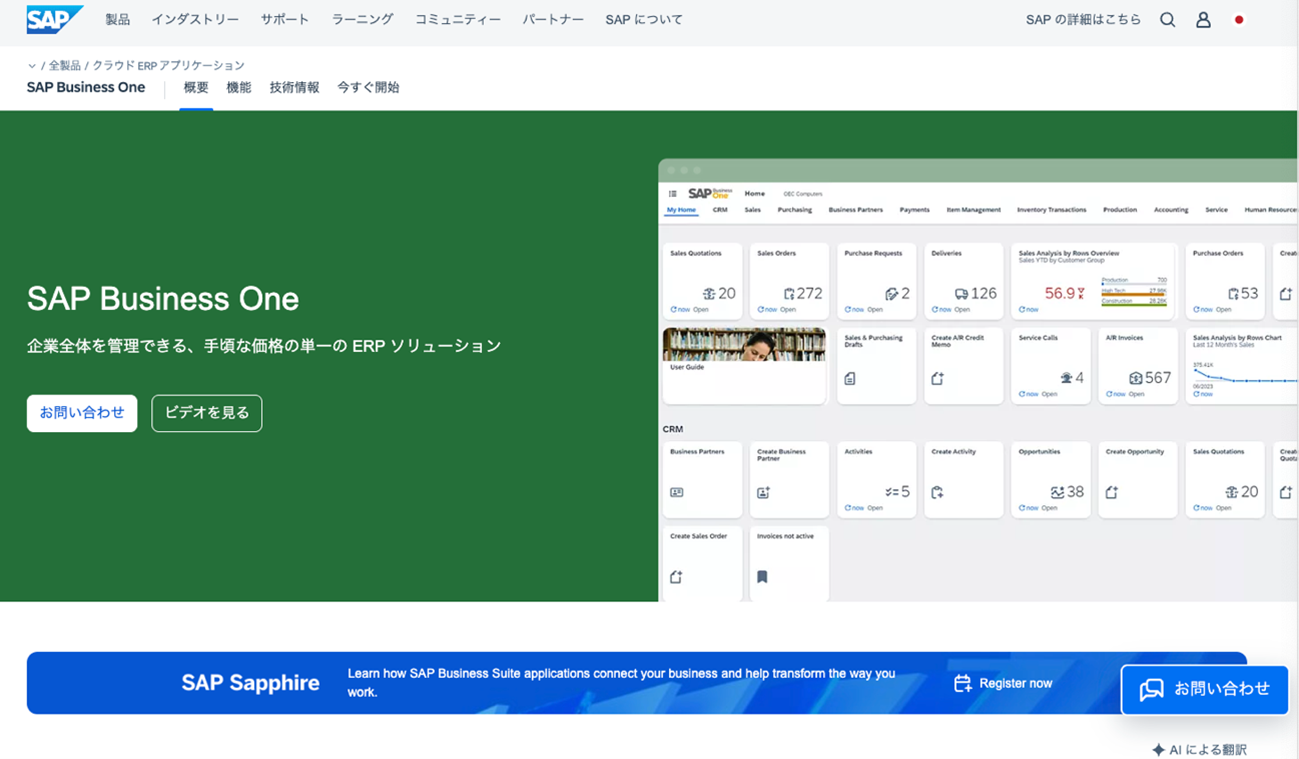Click the Sales Orders tile showing 272
The height and width of the screenshot is (759, 1299).
(790, 282)
